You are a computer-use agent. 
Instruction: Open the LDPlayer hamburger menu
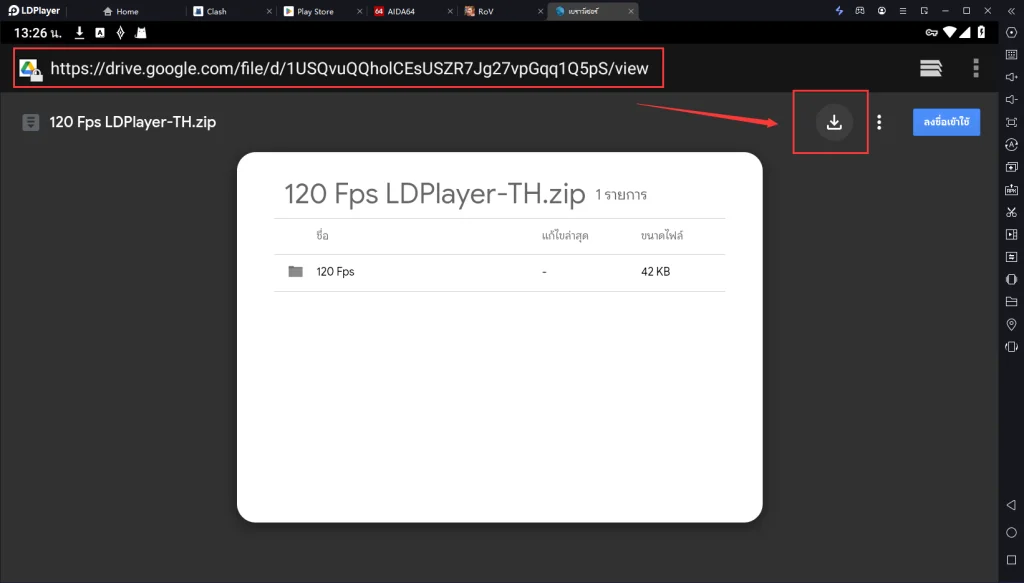[903, 10]
